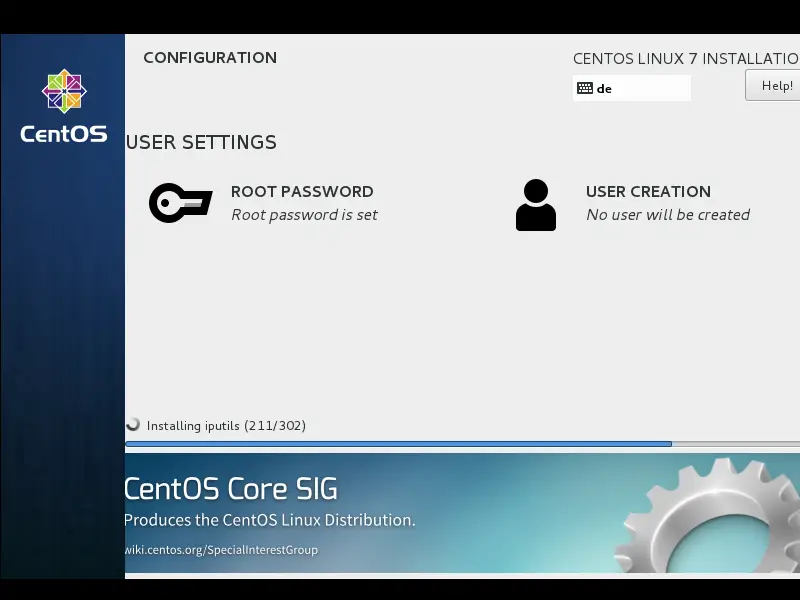Select the USER CREATION heading

point(648,191)
